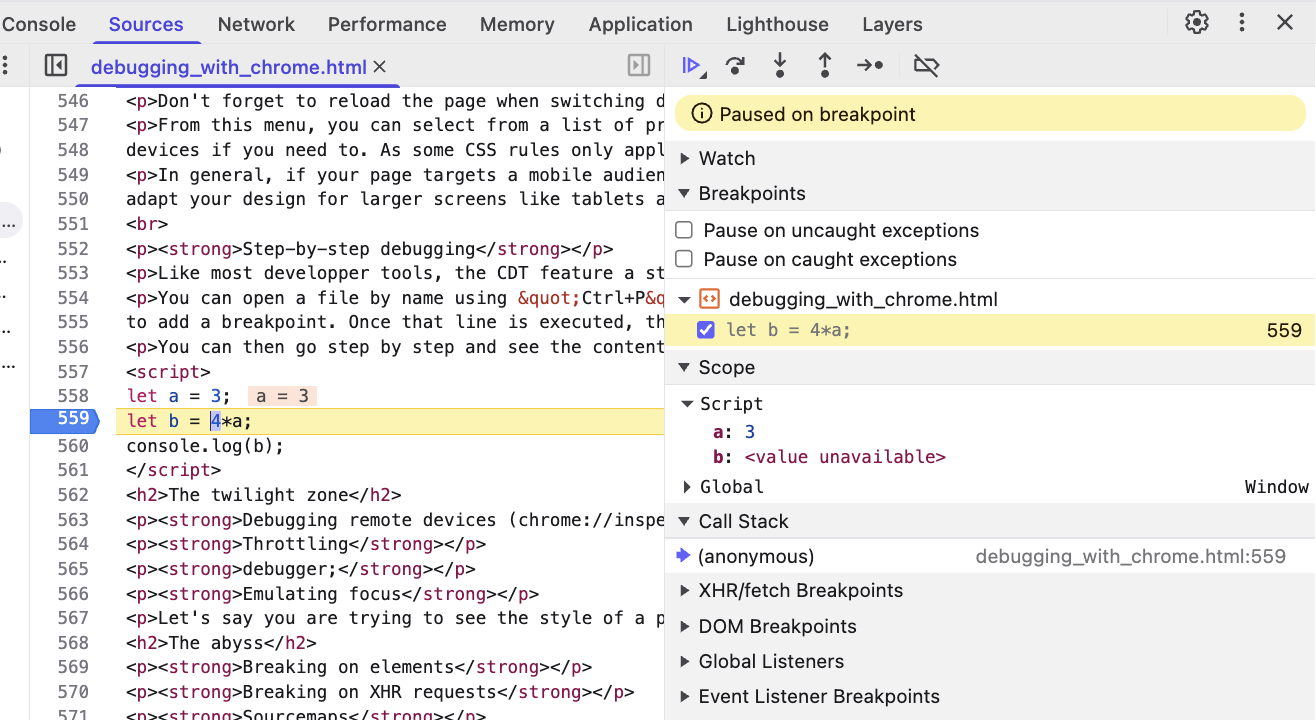This screenshot has height=720, width=1316.
Task: Expand the Global scope
Action: [x=687, y=487]
